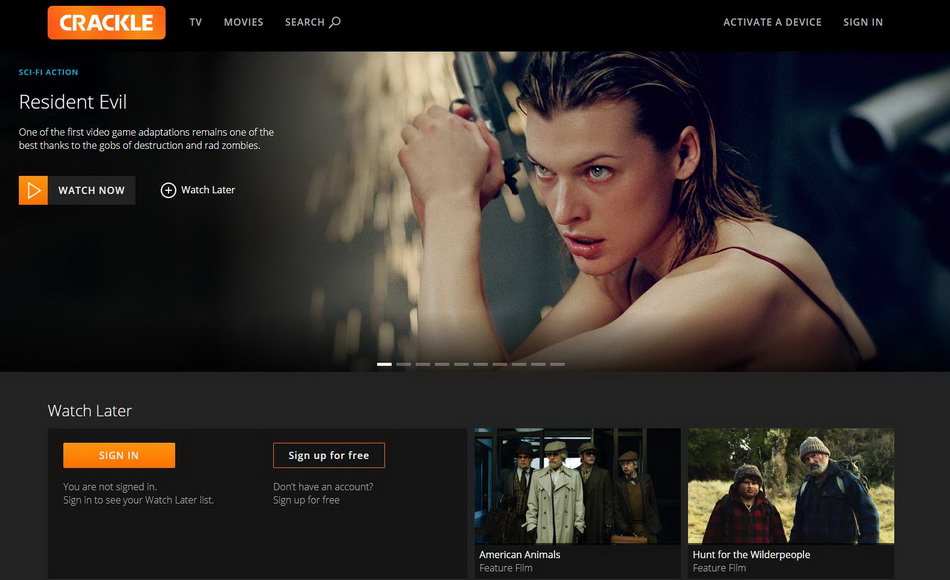The width and height of the screenshot is (950, 580).
Task: Open the Movies section
Action: point(243,21)
